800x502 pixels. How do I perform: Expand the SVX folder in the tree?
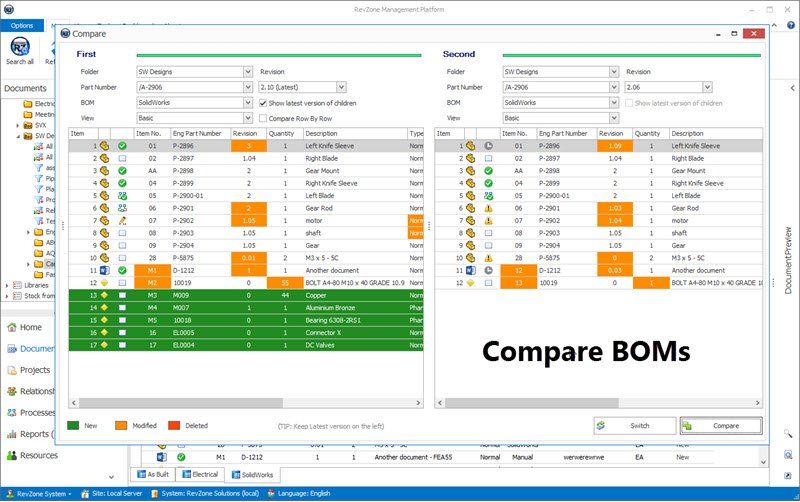pyautogui.click(x=18, y=125)
